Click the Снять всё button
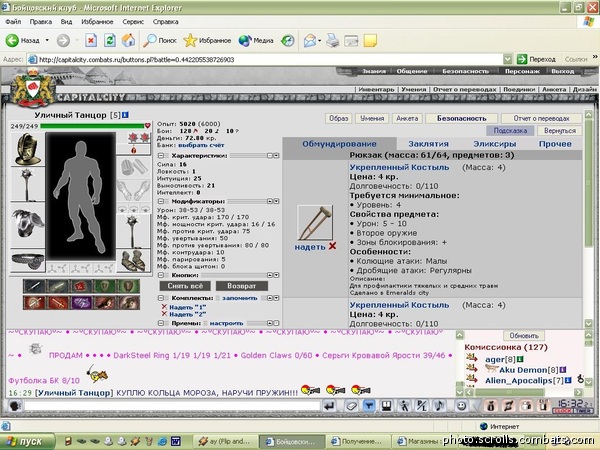 point(185,286)
